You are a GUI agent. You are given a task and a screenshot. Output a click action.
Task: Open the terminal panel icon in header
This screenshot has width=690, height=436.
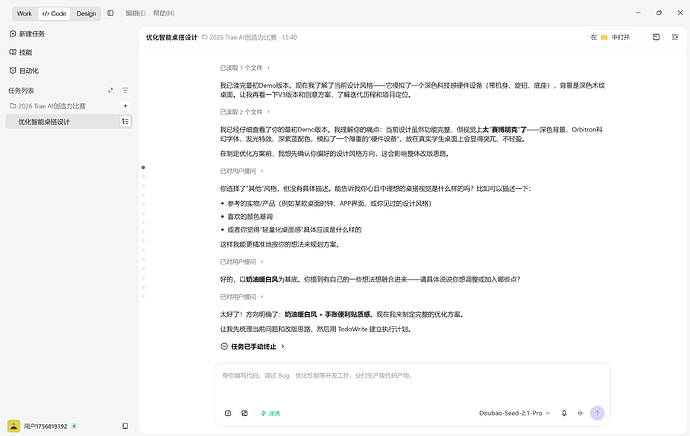[x=656, y=37]
